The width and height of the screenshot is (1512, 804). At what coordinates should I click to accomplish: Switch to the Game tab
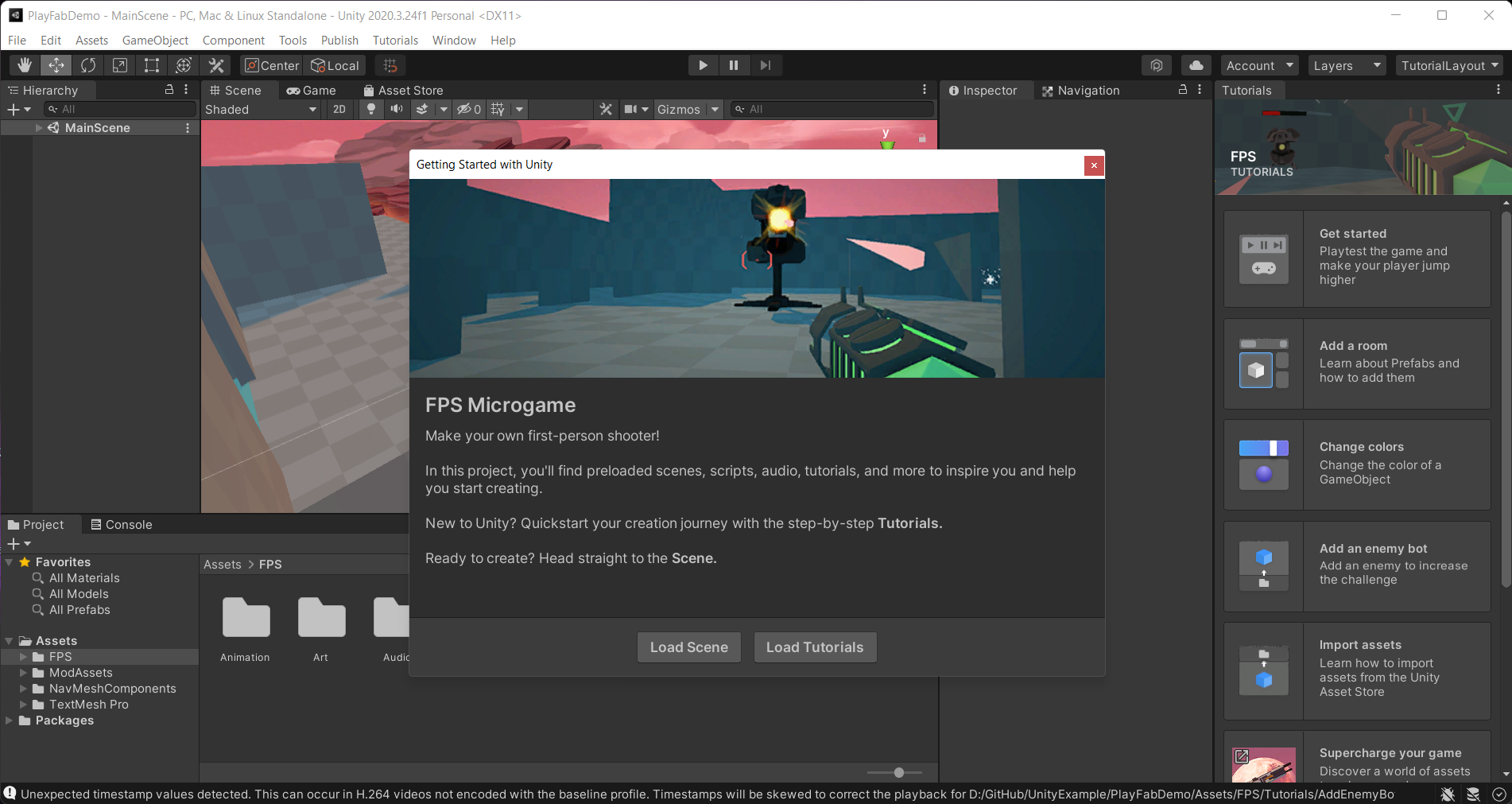coord(311,90)
